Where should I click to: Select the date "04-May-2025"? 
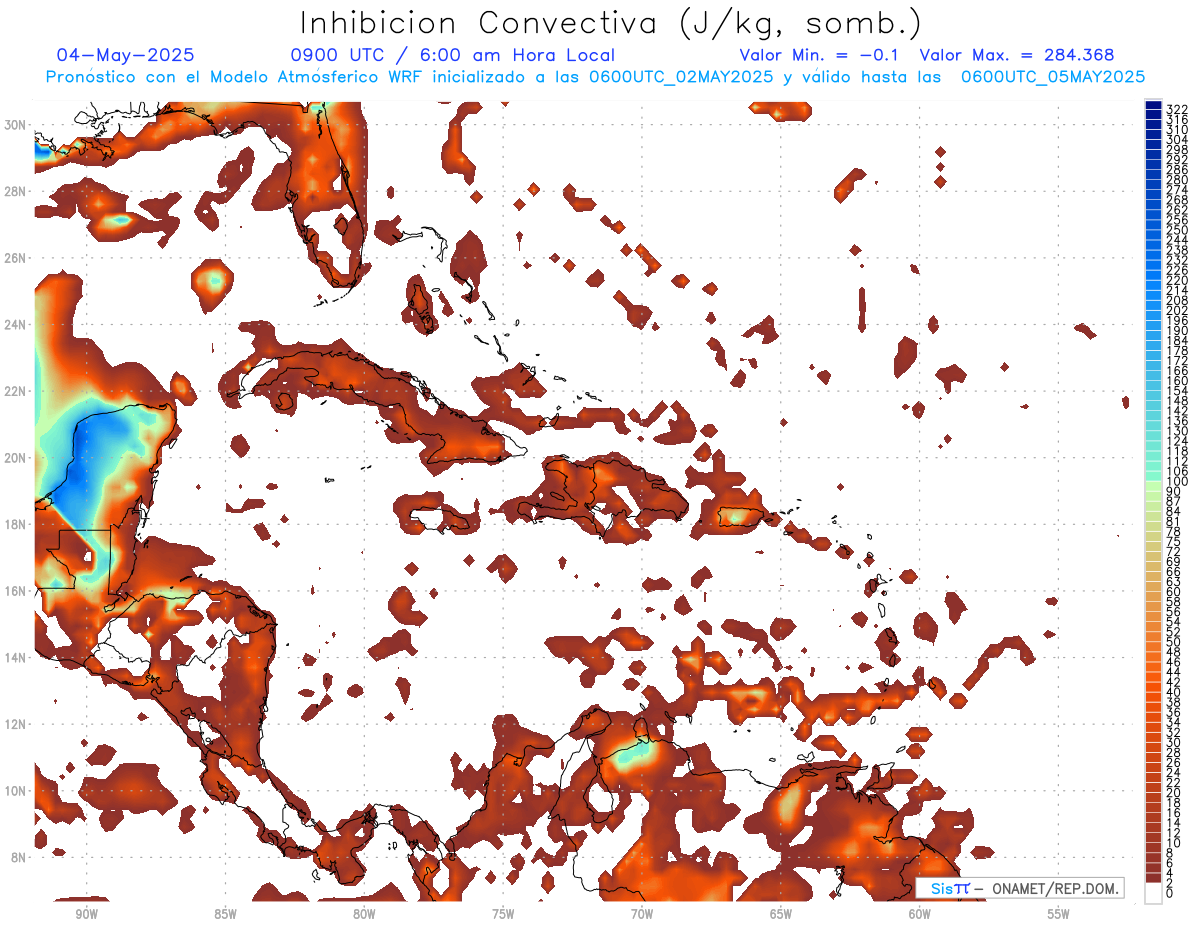[125, 55]
